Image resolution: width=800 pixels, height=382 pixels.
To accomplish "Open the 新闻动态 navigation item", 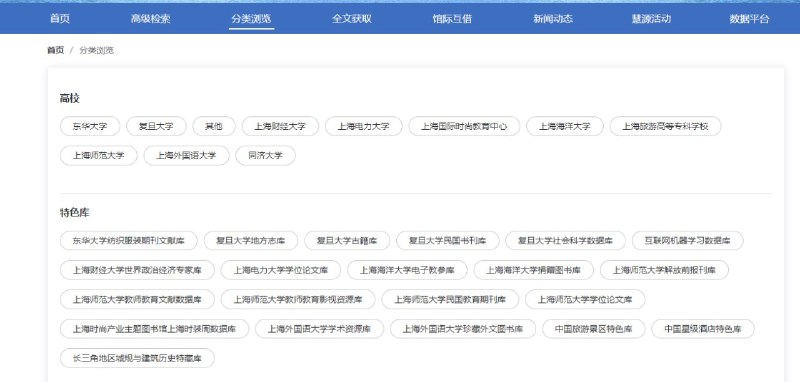I will (x=553, y=19).
